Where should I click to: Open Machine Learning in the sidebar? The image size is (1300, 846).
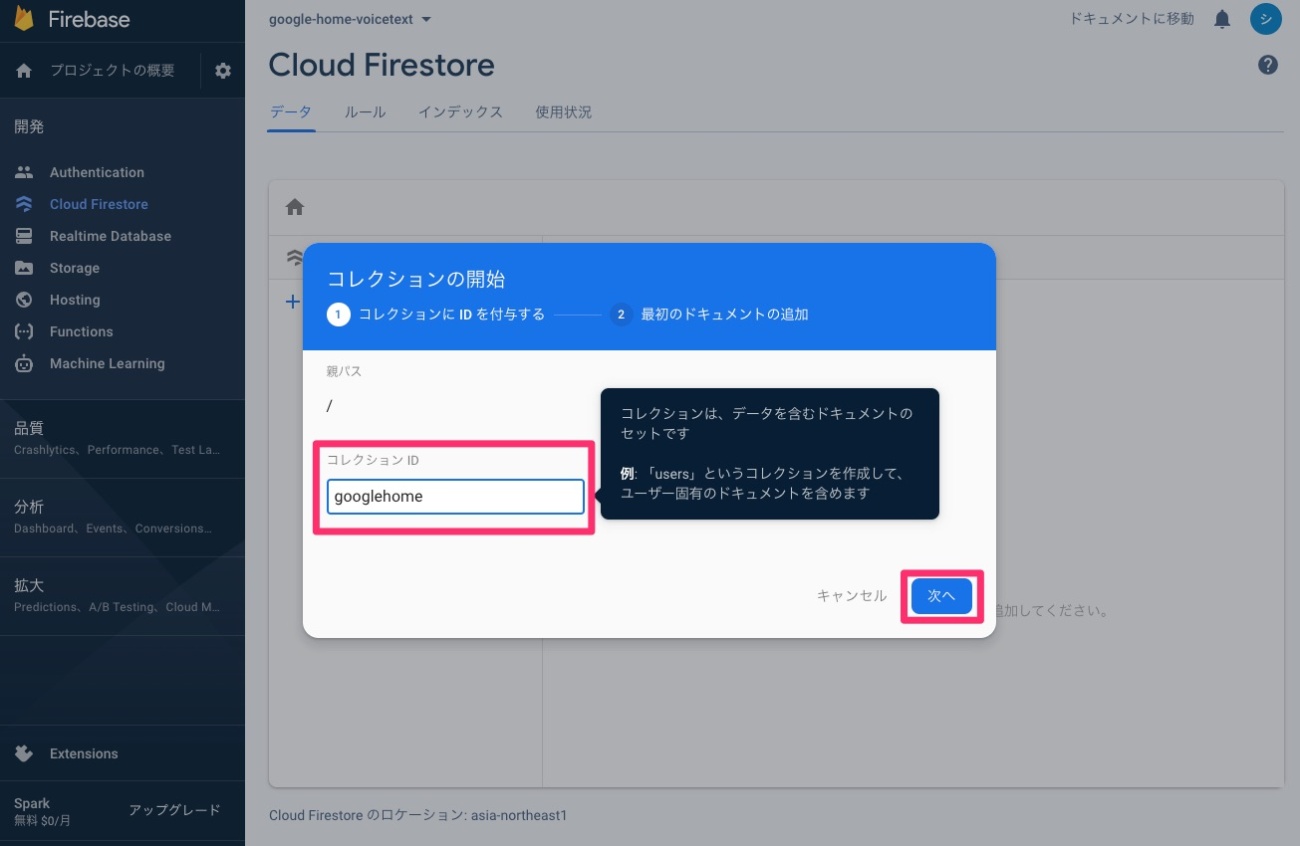pyautogui.click(x=107, y=364)
